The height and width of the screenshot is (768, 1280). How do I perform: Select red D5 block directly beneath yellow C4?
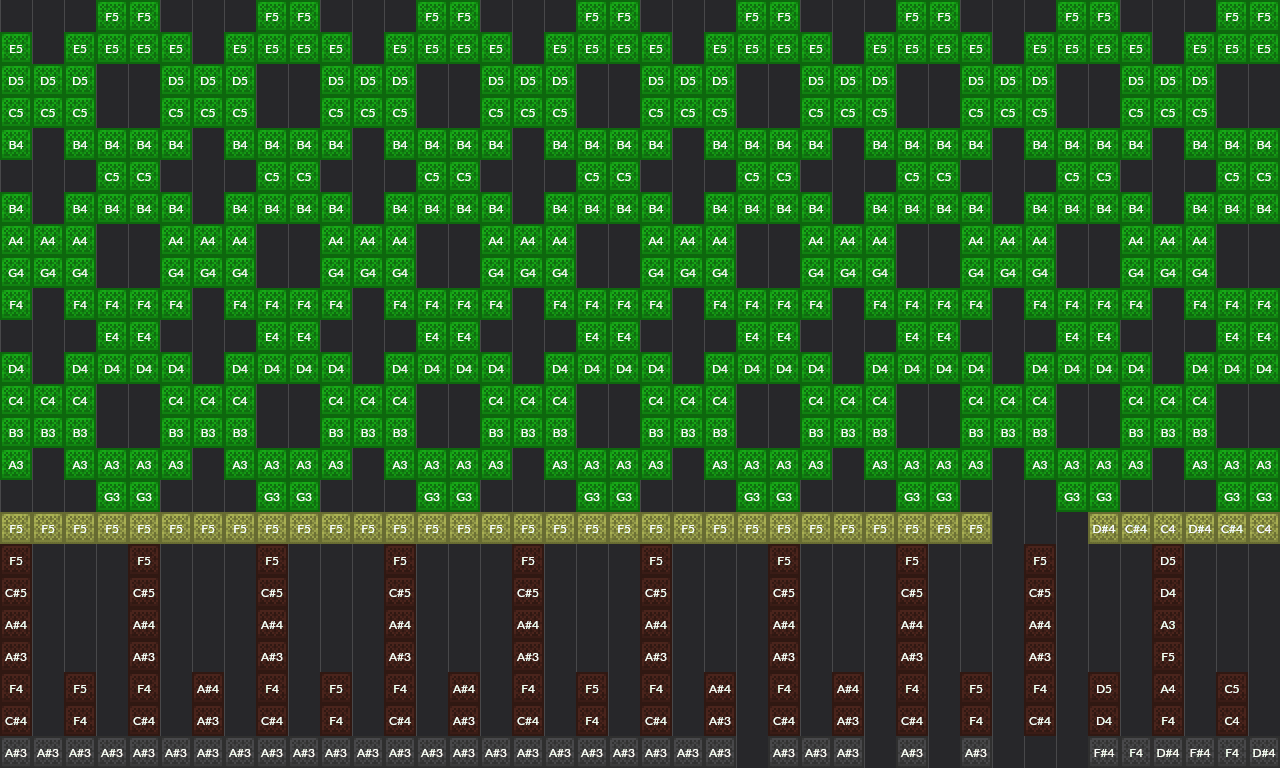pyautogui.click(x=1168, y=561)
